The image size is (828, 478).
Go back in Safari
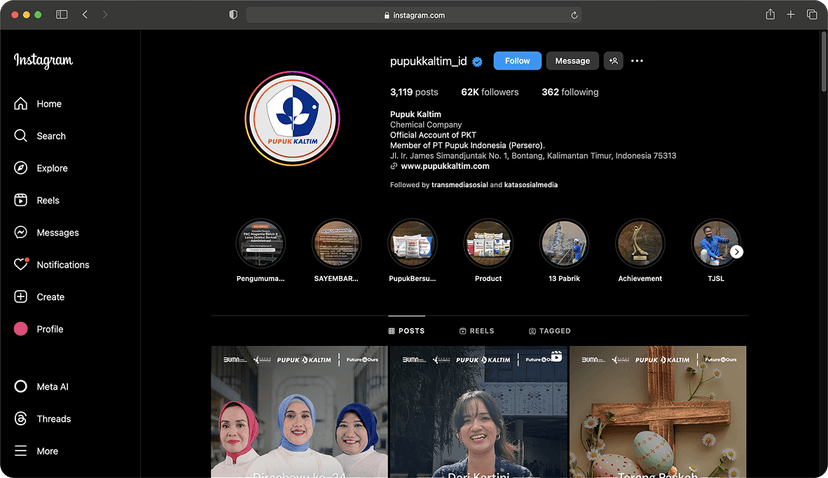(x=85, y=15)
